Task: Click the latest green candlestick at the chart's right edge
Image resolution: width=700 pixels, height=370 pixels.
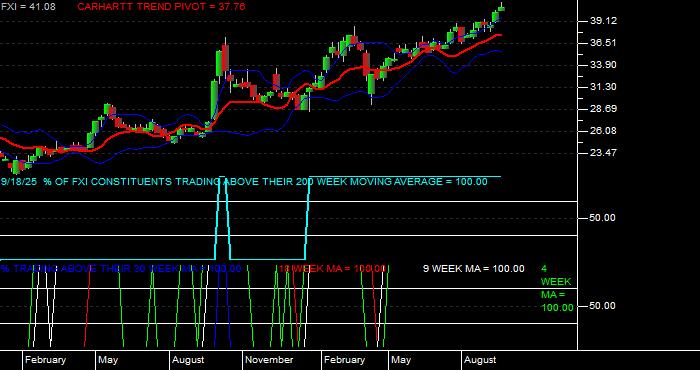Action: (x=502, y=8)
